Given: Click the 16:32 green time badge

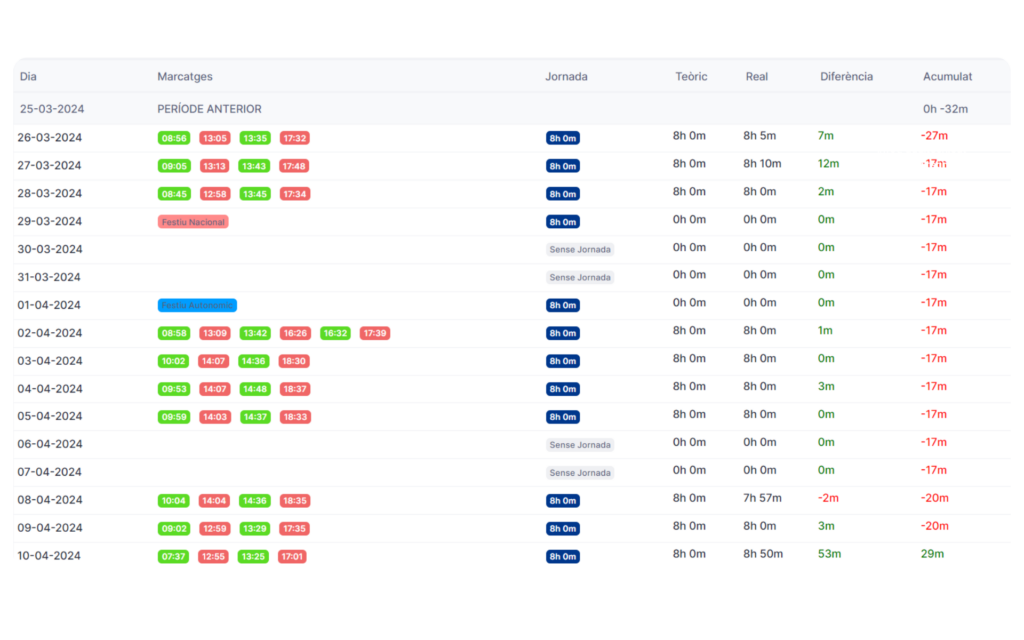Looking at the screenshot, I should pos(335,333).
